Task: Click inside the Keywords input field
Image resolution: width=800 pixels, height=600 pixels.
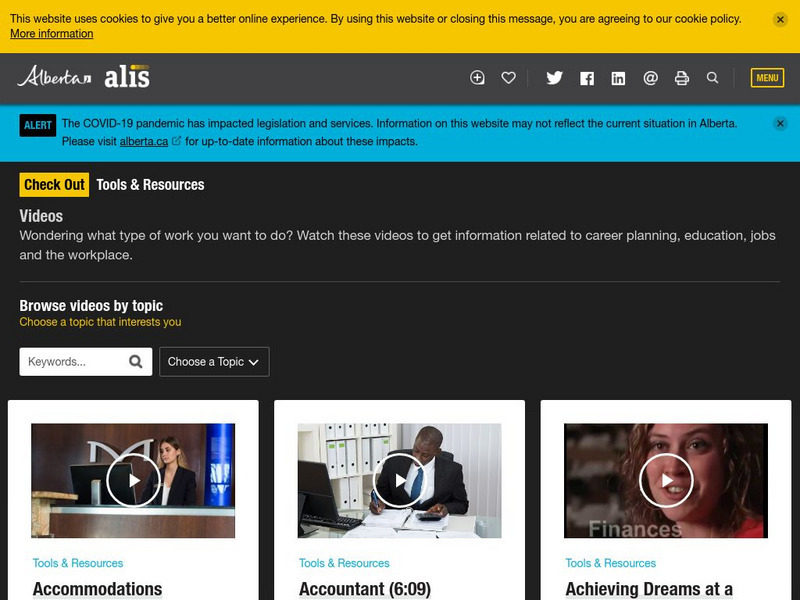Action: (70, 361)
